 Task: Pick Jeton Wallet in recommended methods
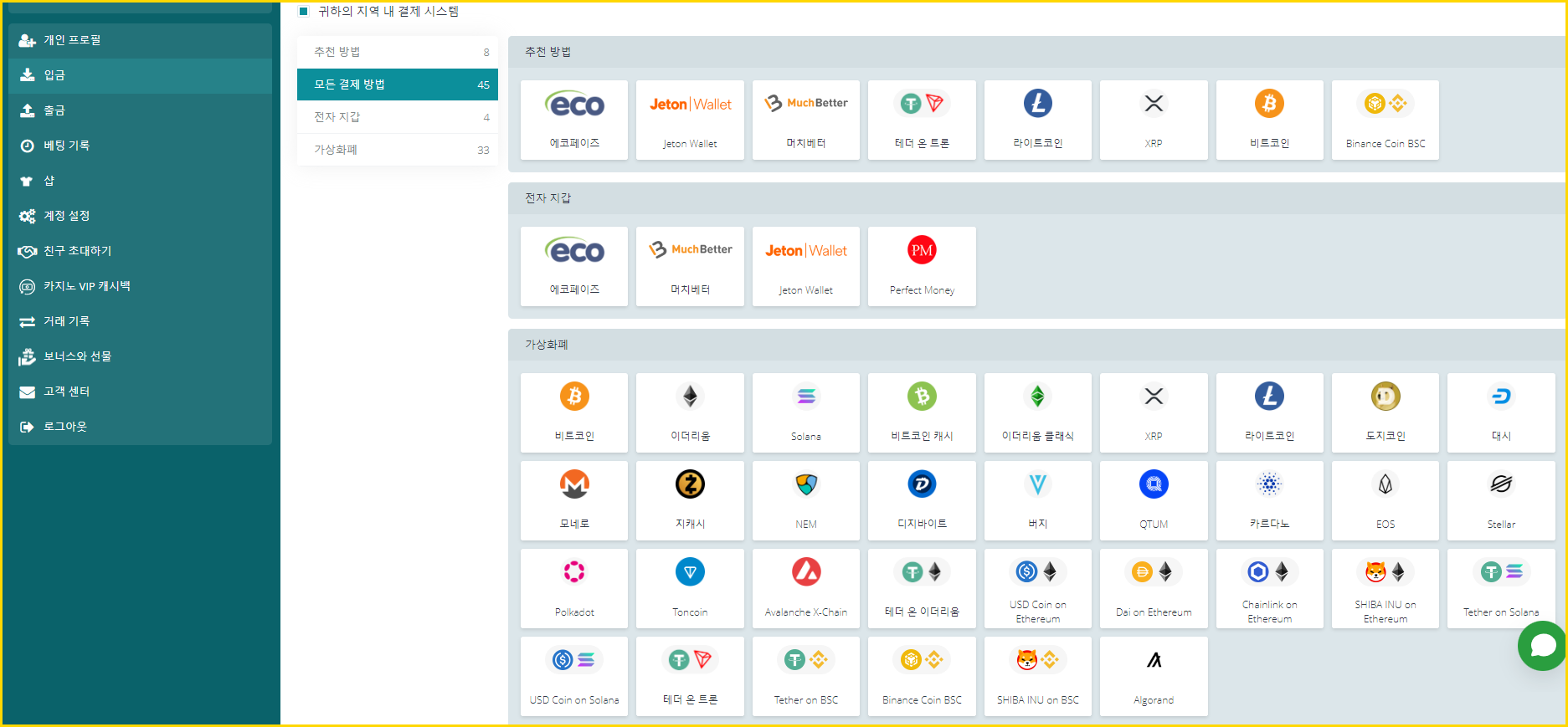pos(690,120)
